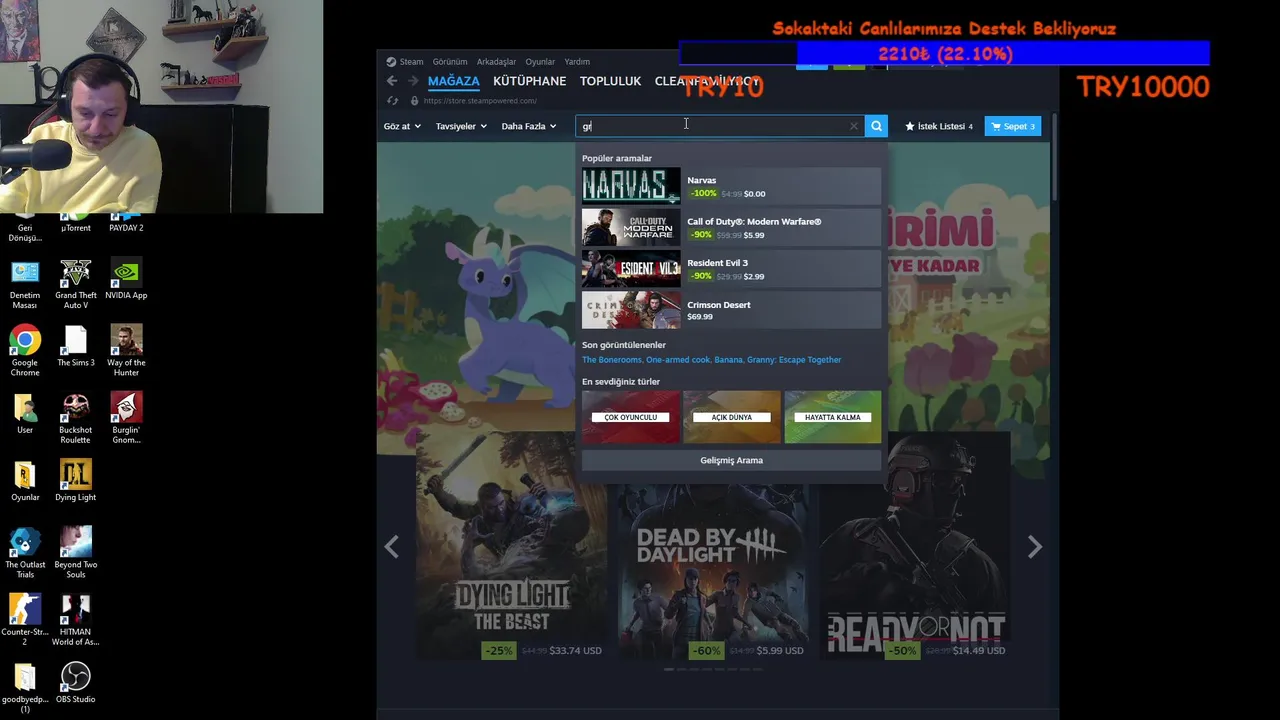Launch Counter-Strike 2 desktop shortcut
Image resolution: width=1280 pixels, height=720 pixels.
[25, 620]
